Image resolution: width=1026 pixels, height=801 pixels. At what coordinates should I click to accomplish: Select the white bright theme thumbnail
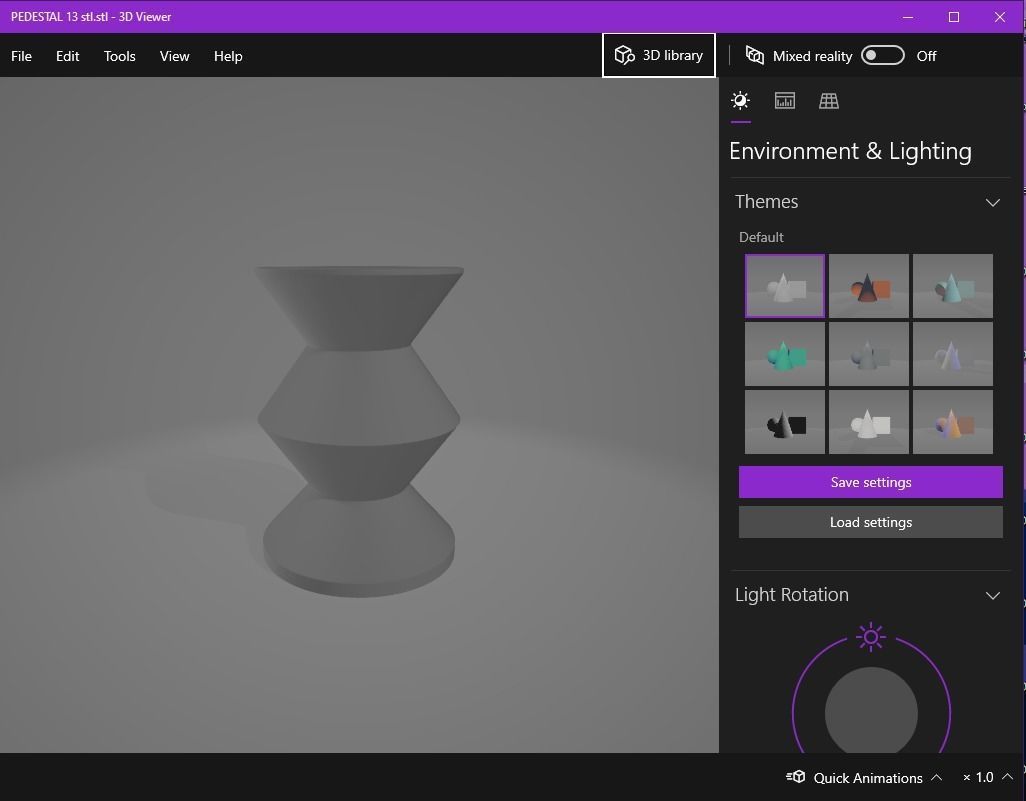[868, 422]
